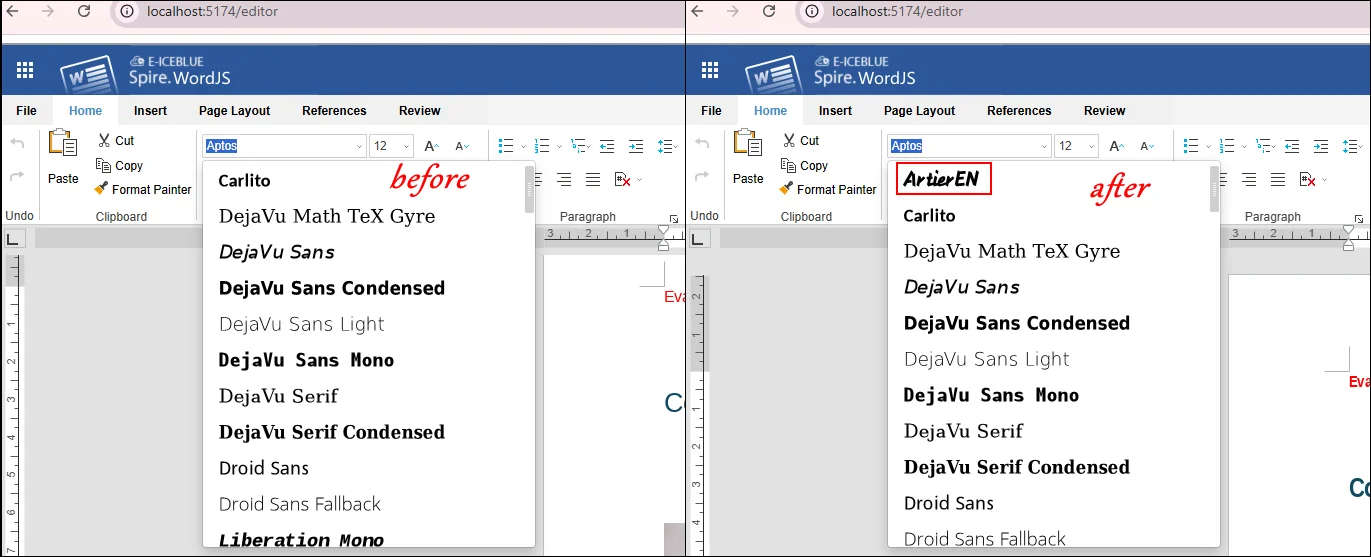This screenshot has height=557, width=1371.
Task: Open the line spacing dropdown in the right editor
Action: [1352, 146]
